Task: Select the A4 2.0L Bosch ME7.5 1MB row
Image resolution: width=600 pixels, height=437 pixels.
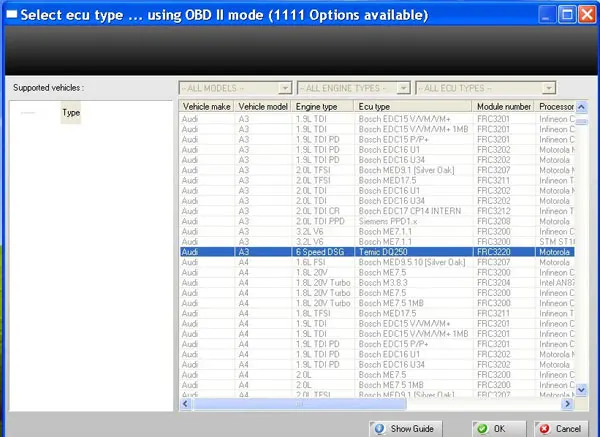Action: 377,385
